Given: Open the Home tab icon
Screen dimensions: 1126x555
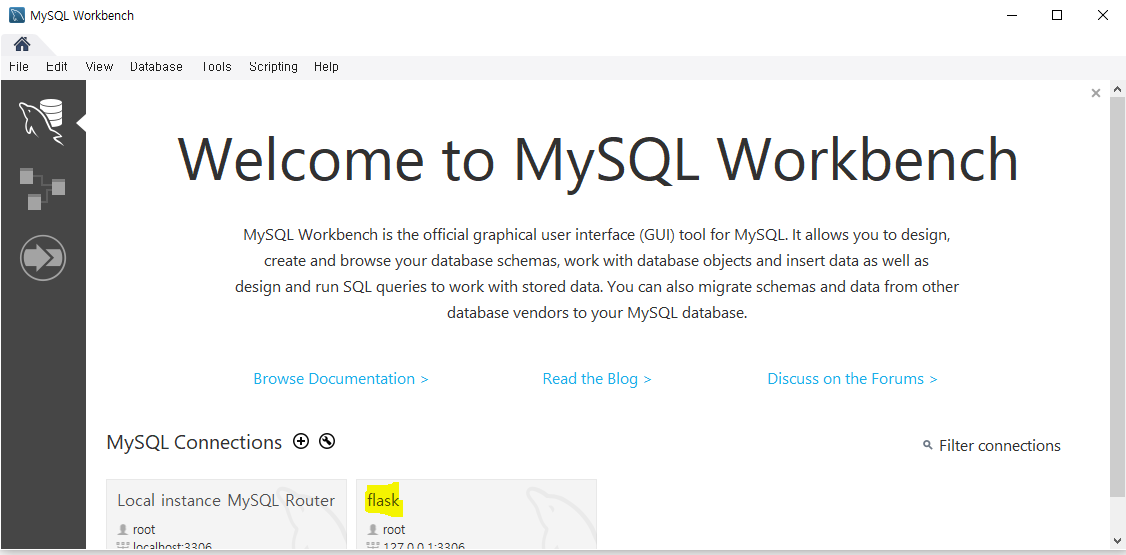Looking at the screenshot, I should coord(22,45).
